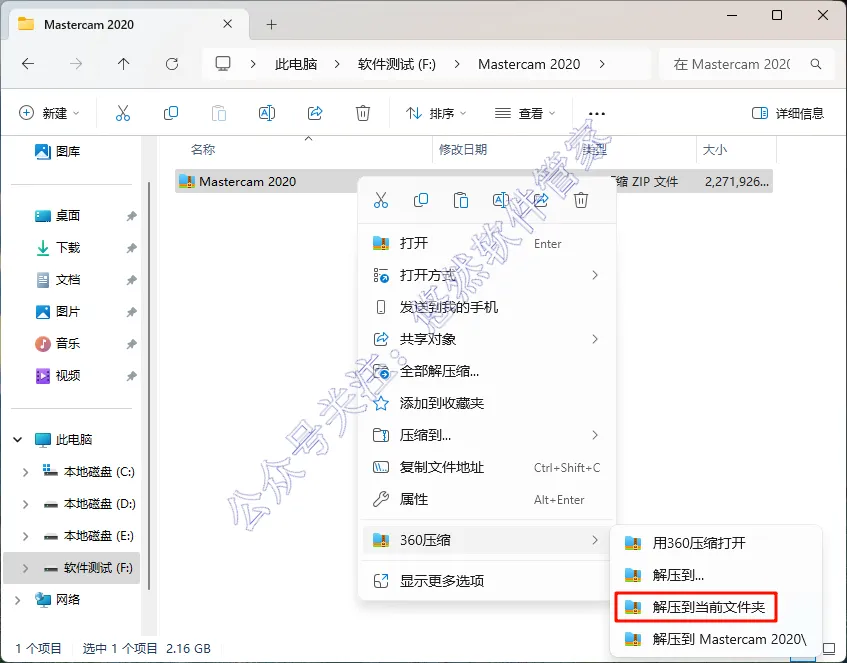The image size is (847, 663).
Task: Choose 发送到我的手机
Action: [487, 307]
